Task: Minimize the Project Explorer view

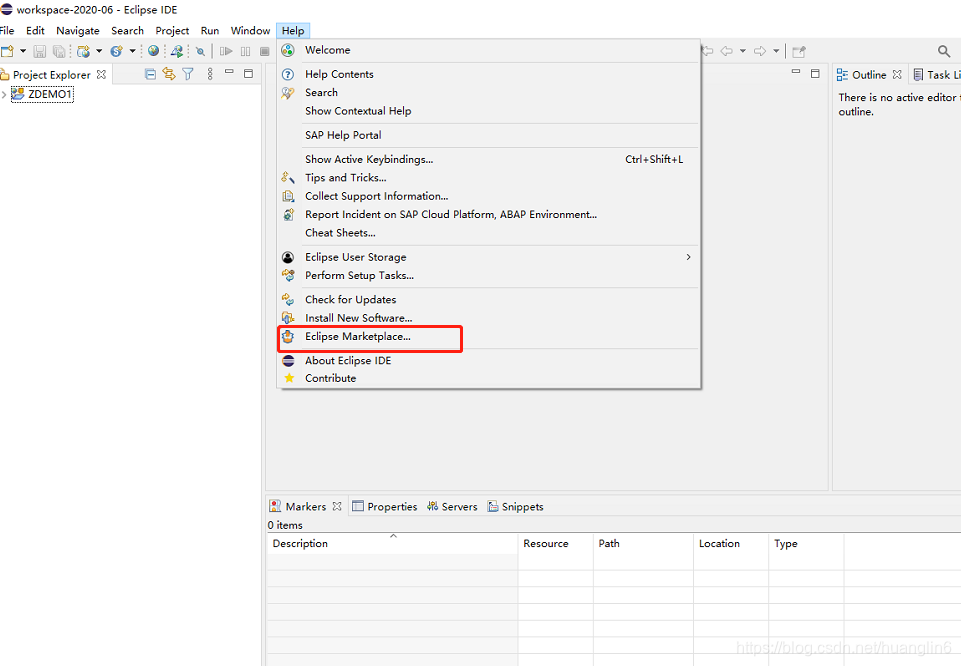Action: (x=229, y=72)
